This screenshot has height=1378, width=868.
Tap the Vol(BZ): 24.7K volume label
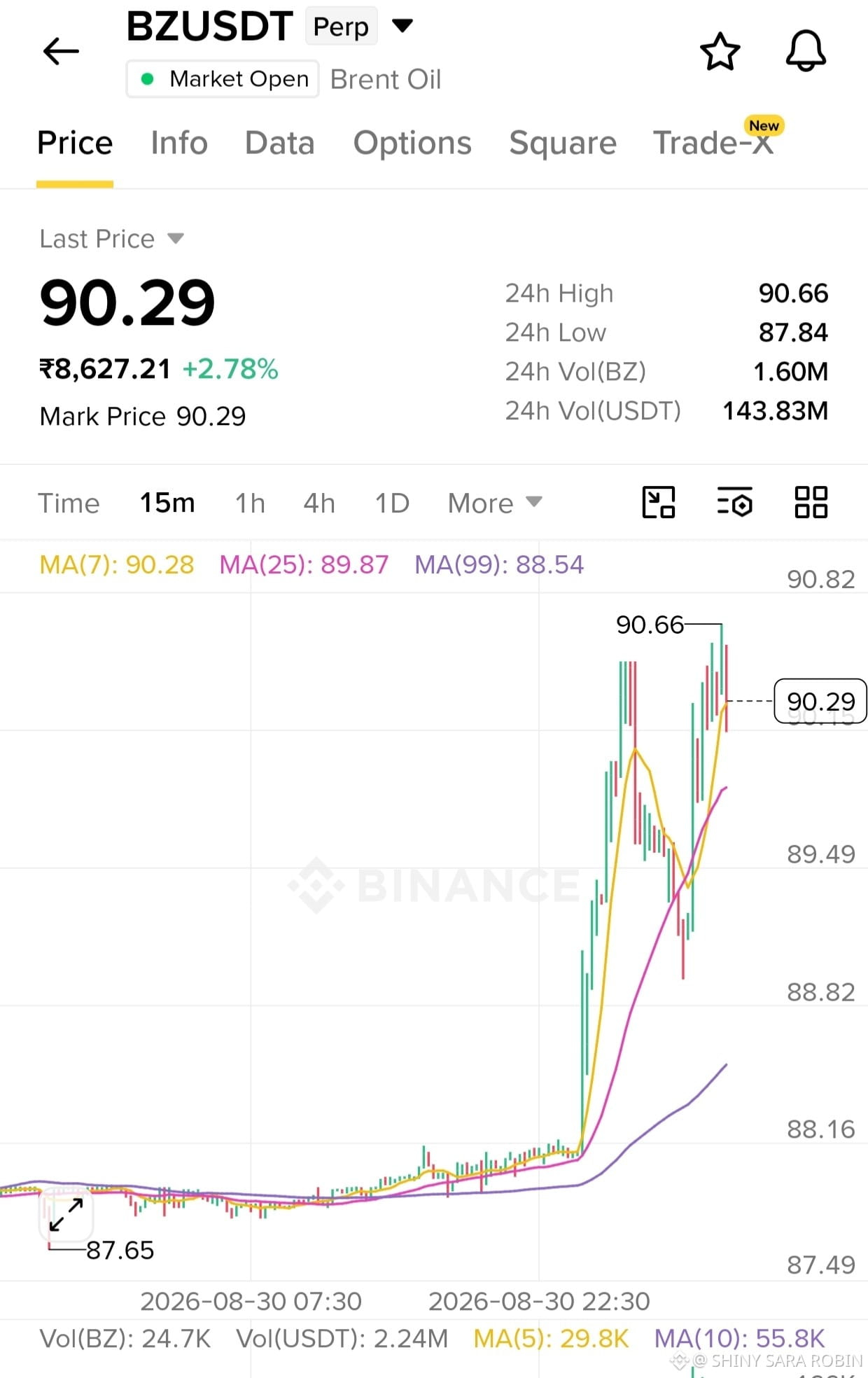tap(125, 1339)
